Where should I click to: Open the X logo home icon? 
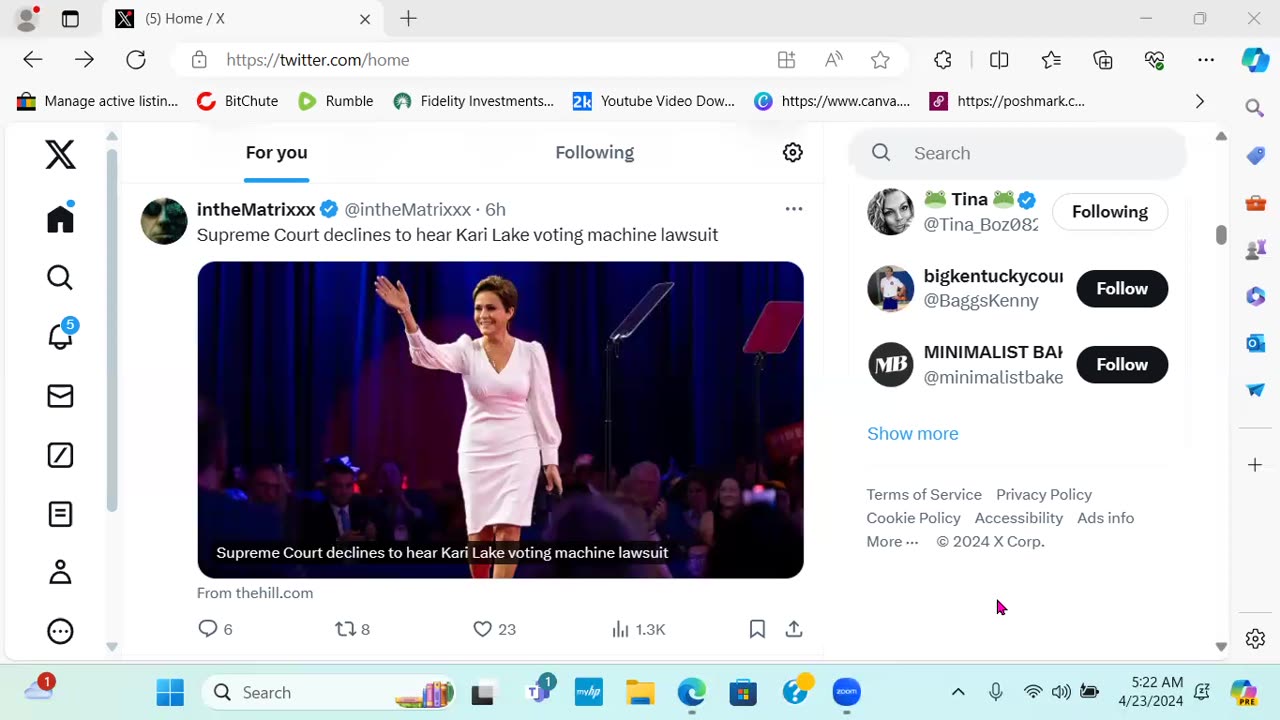(60, 155)
